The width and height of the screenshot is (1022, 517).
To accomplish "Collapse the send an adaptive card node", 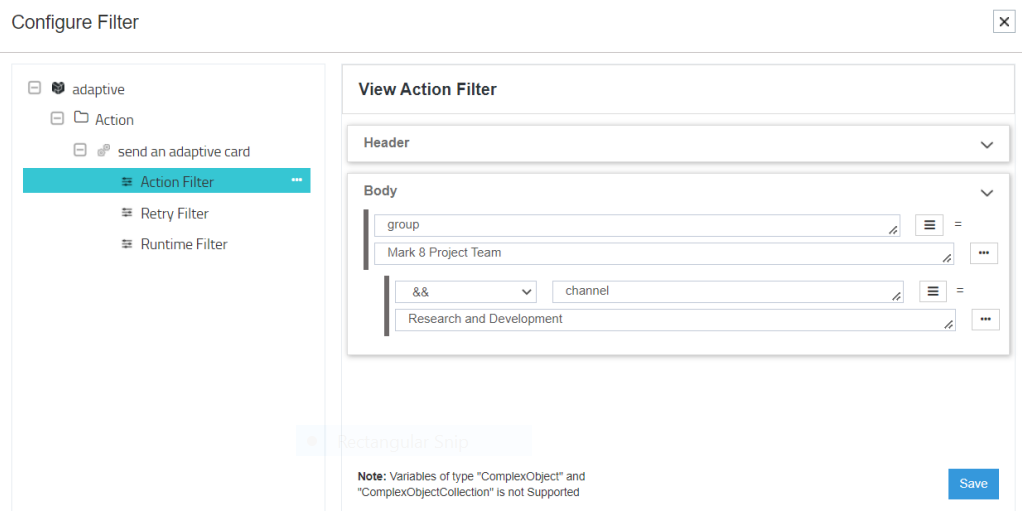I will 80,151.
